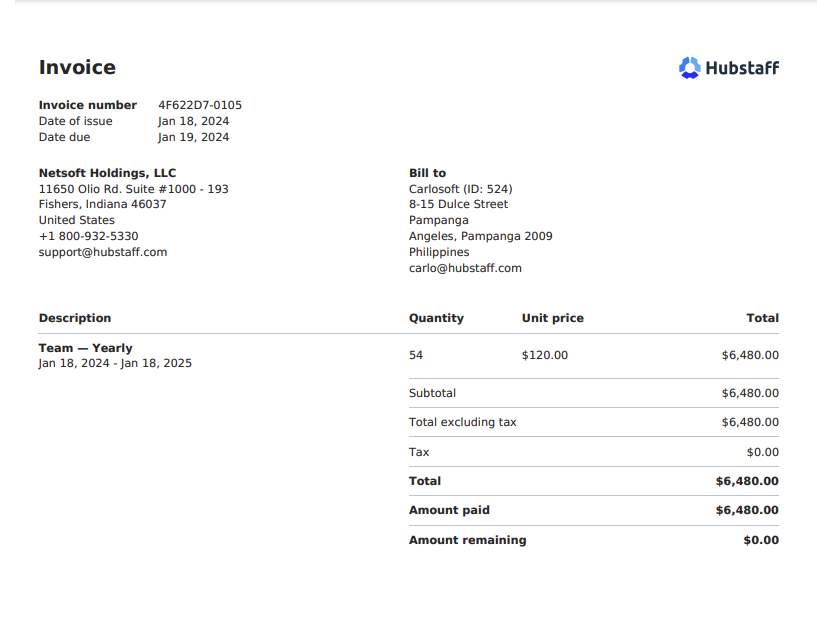Screen dimensions: 817x638
Task: Select the line Angeles, Pampanga 2009
Action: point(480,236)
